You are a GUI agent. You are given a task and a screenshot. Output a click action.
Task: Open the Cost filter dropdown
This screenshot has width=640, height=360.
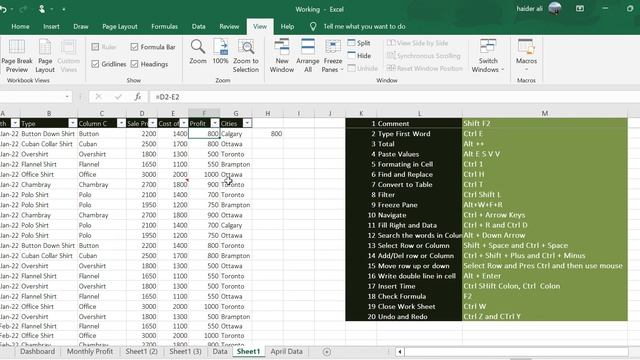click(183, 123)
